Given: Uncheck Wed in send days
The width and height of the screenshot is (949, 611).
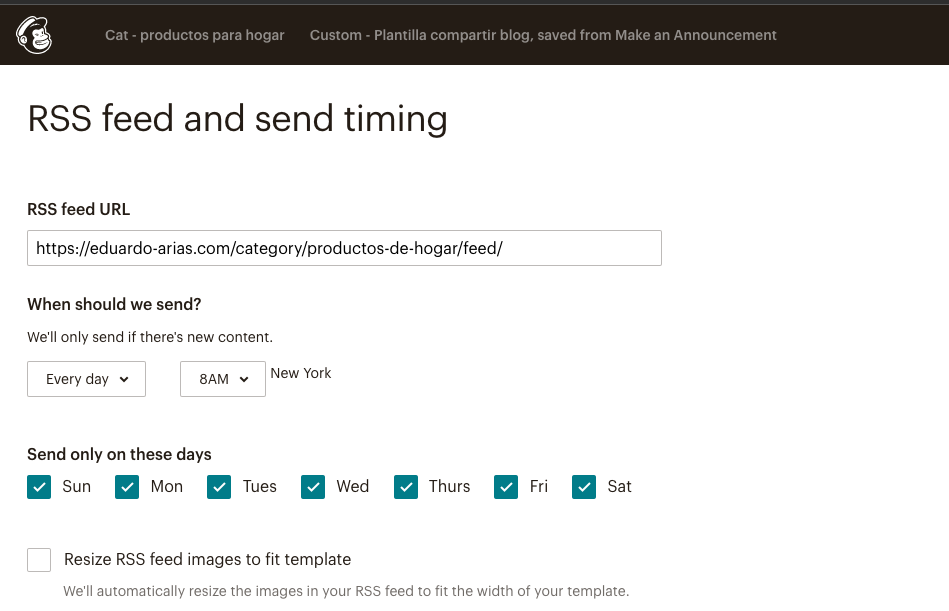Looking at the screenshot, I should pyautogui.click(x=313, y=487).
